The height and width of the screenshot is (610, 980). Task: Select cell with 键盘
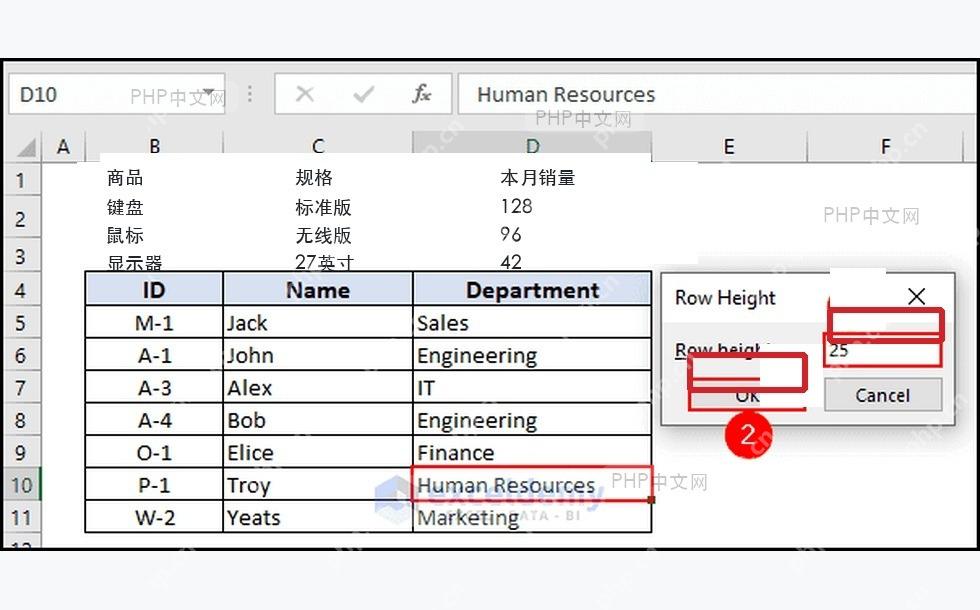(126, 207)
